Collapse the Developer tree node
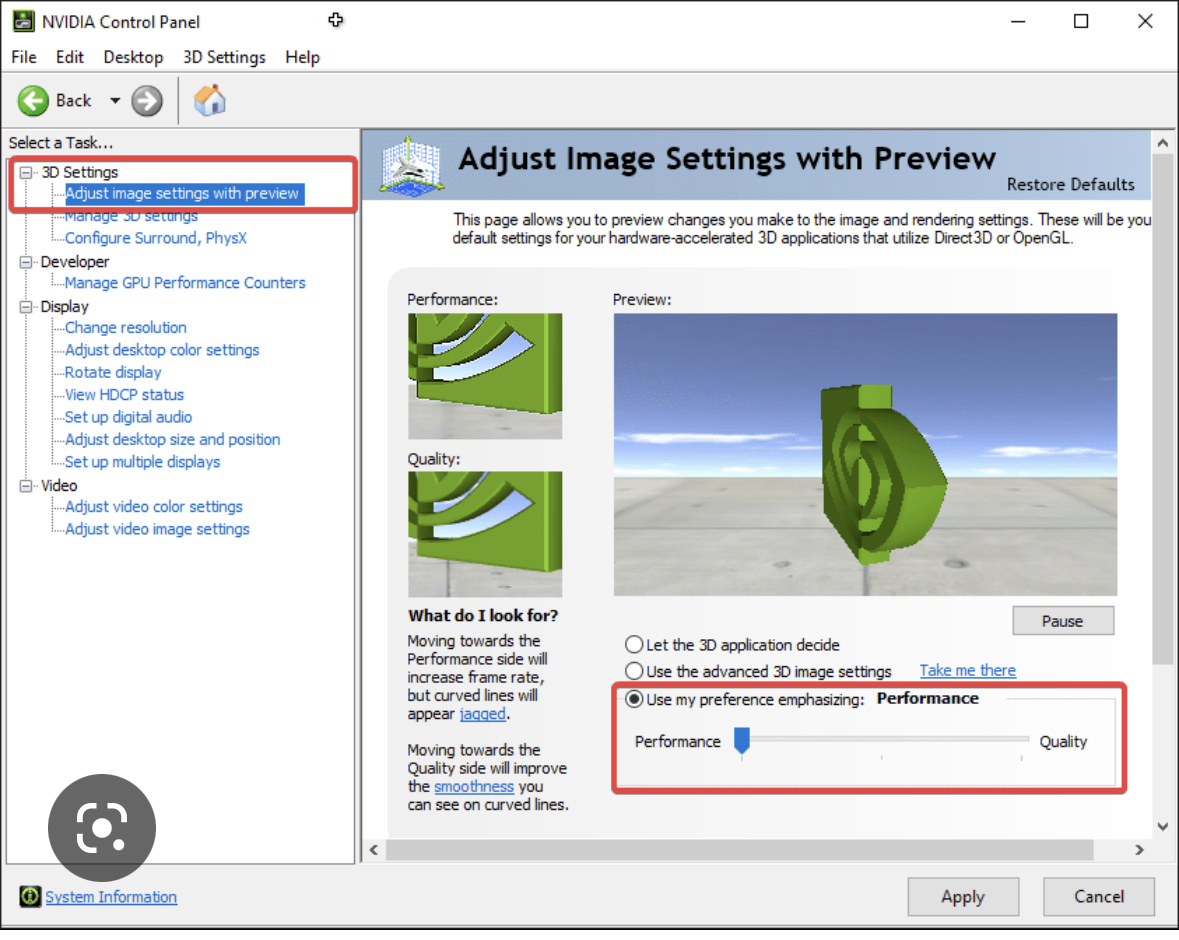 [x=26, y=262]
